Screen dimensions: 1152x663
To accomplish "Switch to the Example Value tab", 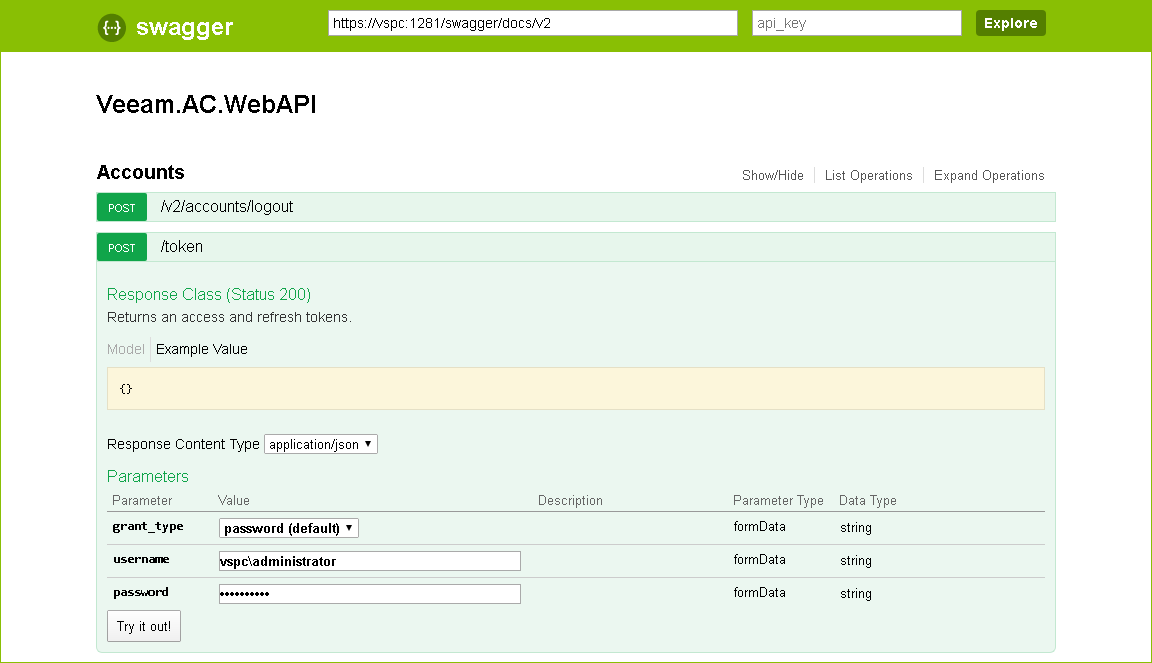I will point(201,349).
